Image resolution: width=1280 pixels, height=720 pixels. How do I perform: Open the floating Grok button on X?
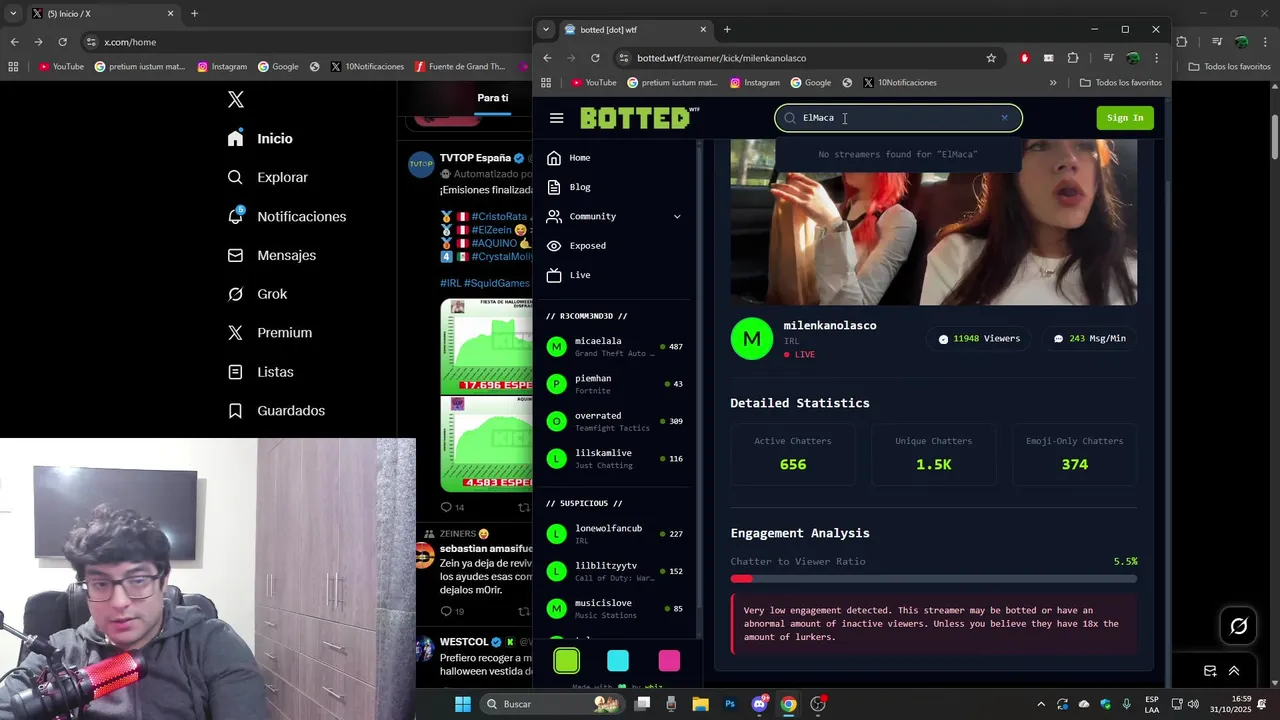[x=1238, y=626]
